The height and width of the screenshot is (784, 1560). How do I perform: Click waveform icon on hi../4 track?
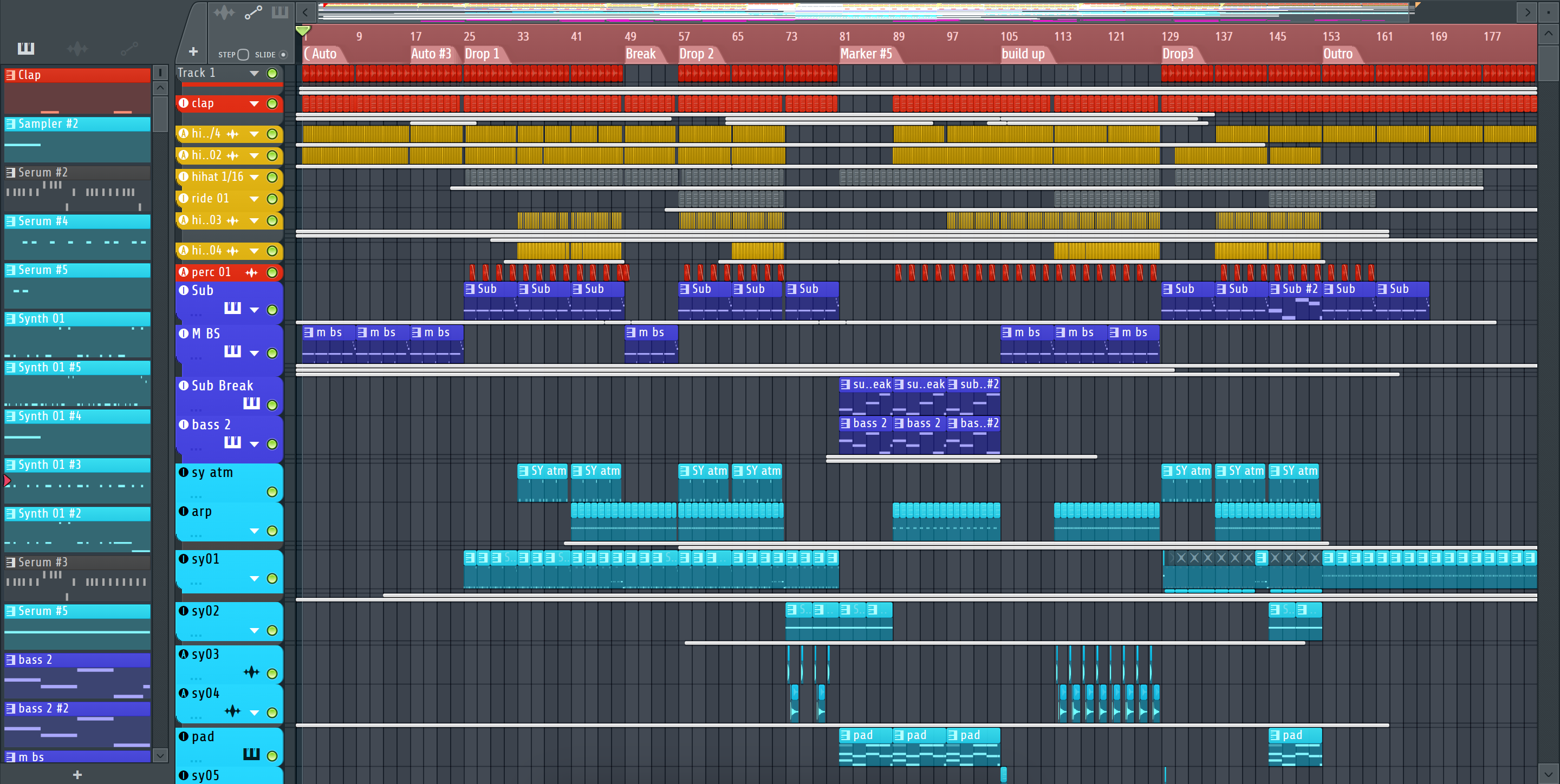coord(232,134)
